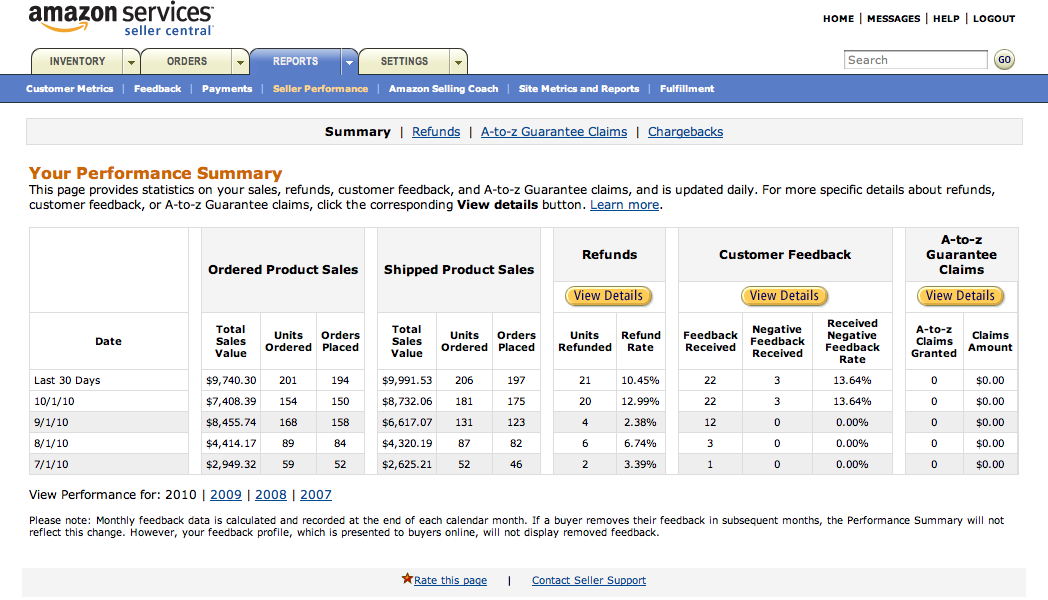
Task: Click the $2,949.32 sales value cell
Action: [x=231, y=464]
